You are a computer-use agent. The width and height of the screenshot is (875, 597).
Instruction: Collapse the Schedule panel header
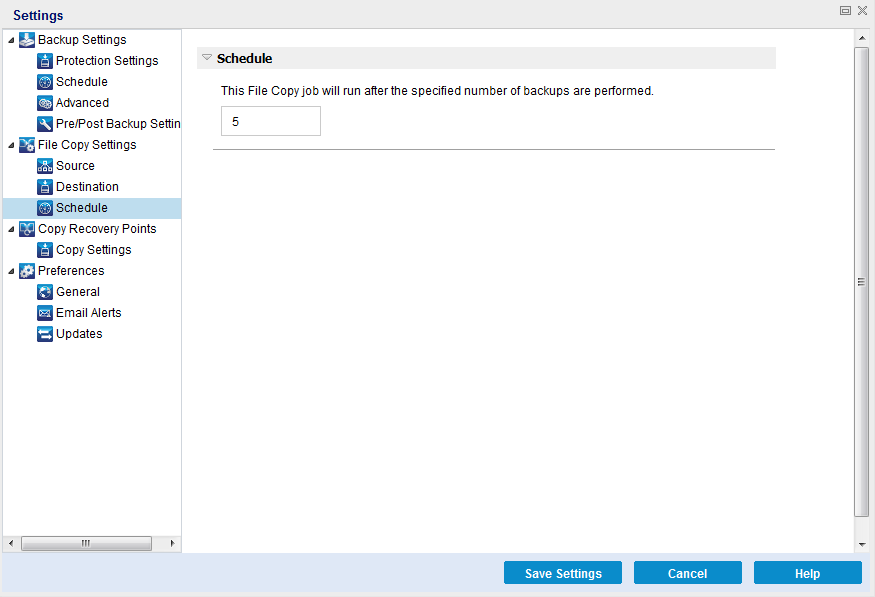[207, 57]
